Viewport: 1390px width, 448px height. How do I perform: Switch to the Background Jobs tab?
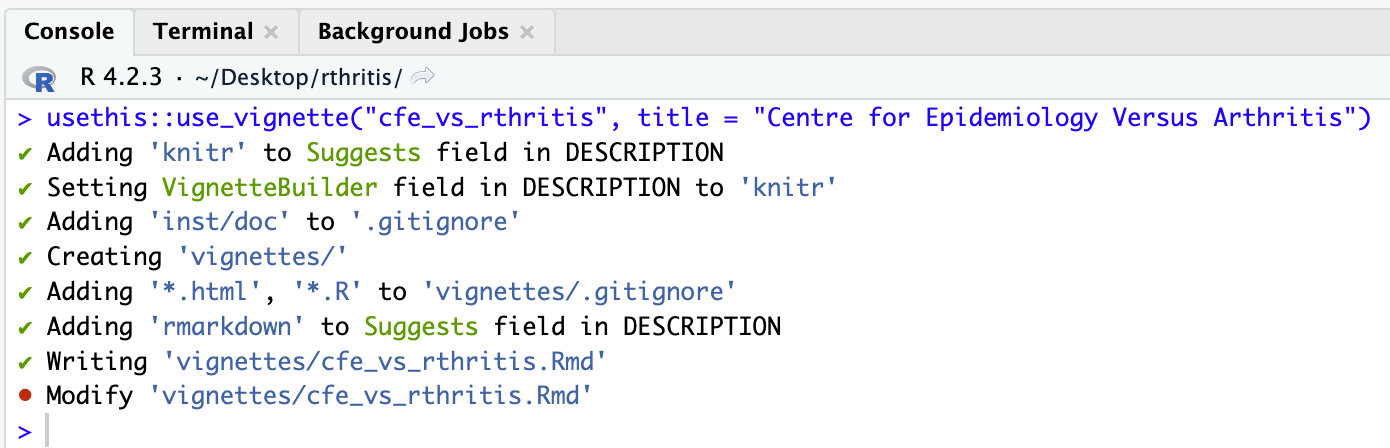pyautogui.click(x=414, y=31)
